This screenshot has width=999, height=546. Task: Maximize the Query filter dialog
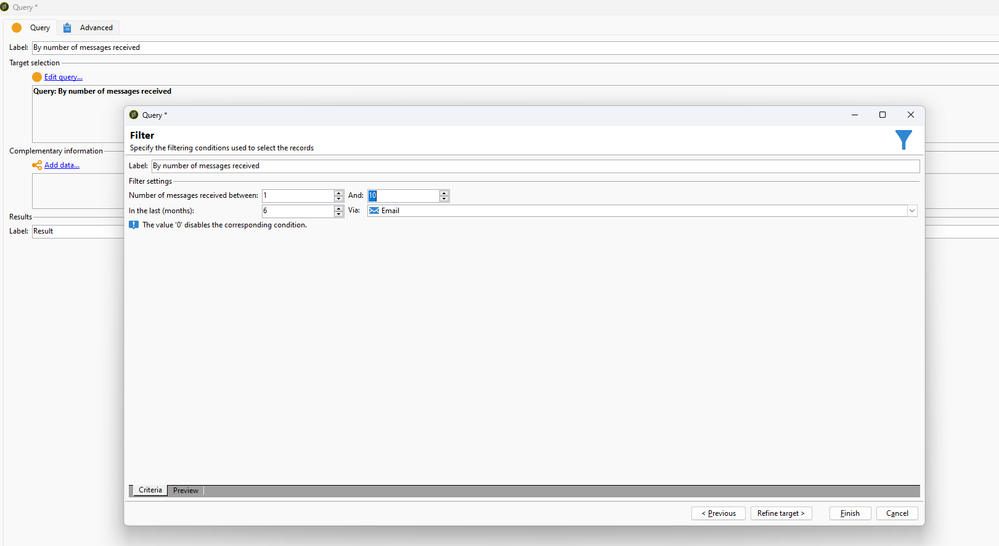(x=882, y=115)
